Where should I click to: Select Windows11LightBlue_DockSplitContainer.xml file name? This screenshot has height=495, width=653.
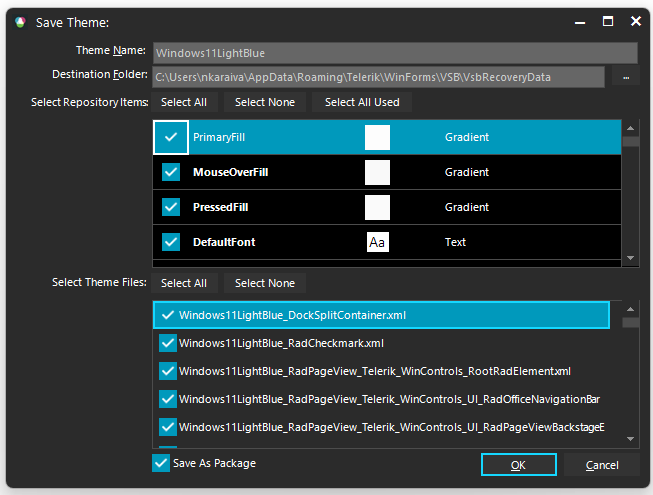(x=292, y=315)
